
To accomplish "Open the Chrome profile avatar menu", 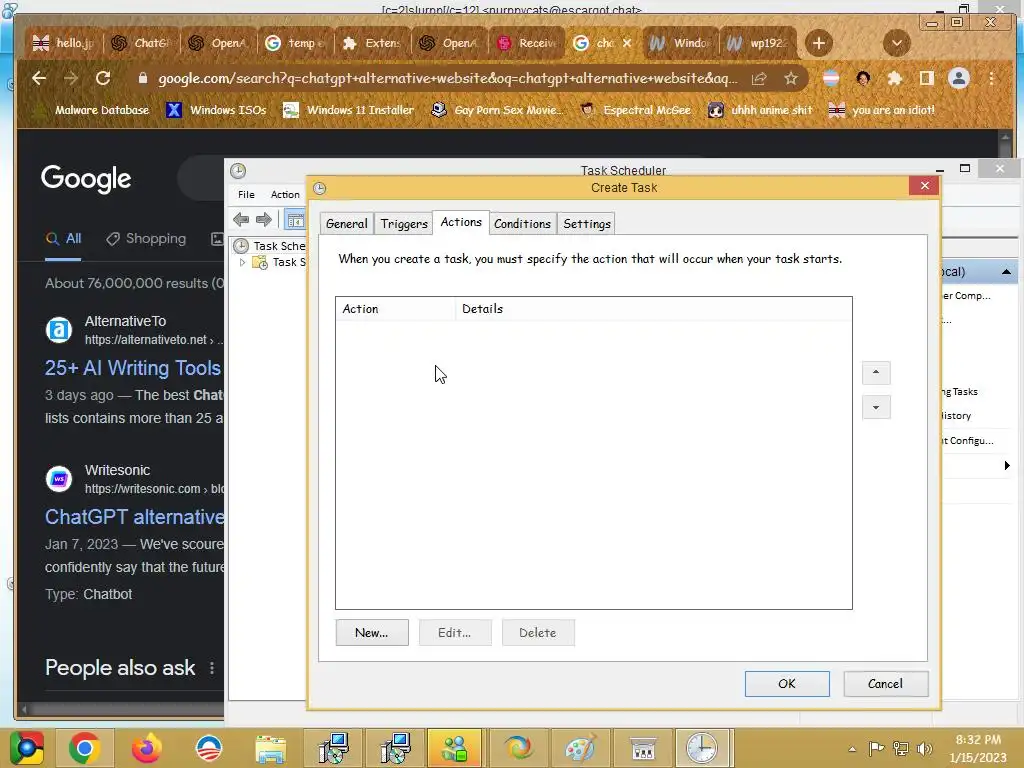I will click(x=959, y=79).
